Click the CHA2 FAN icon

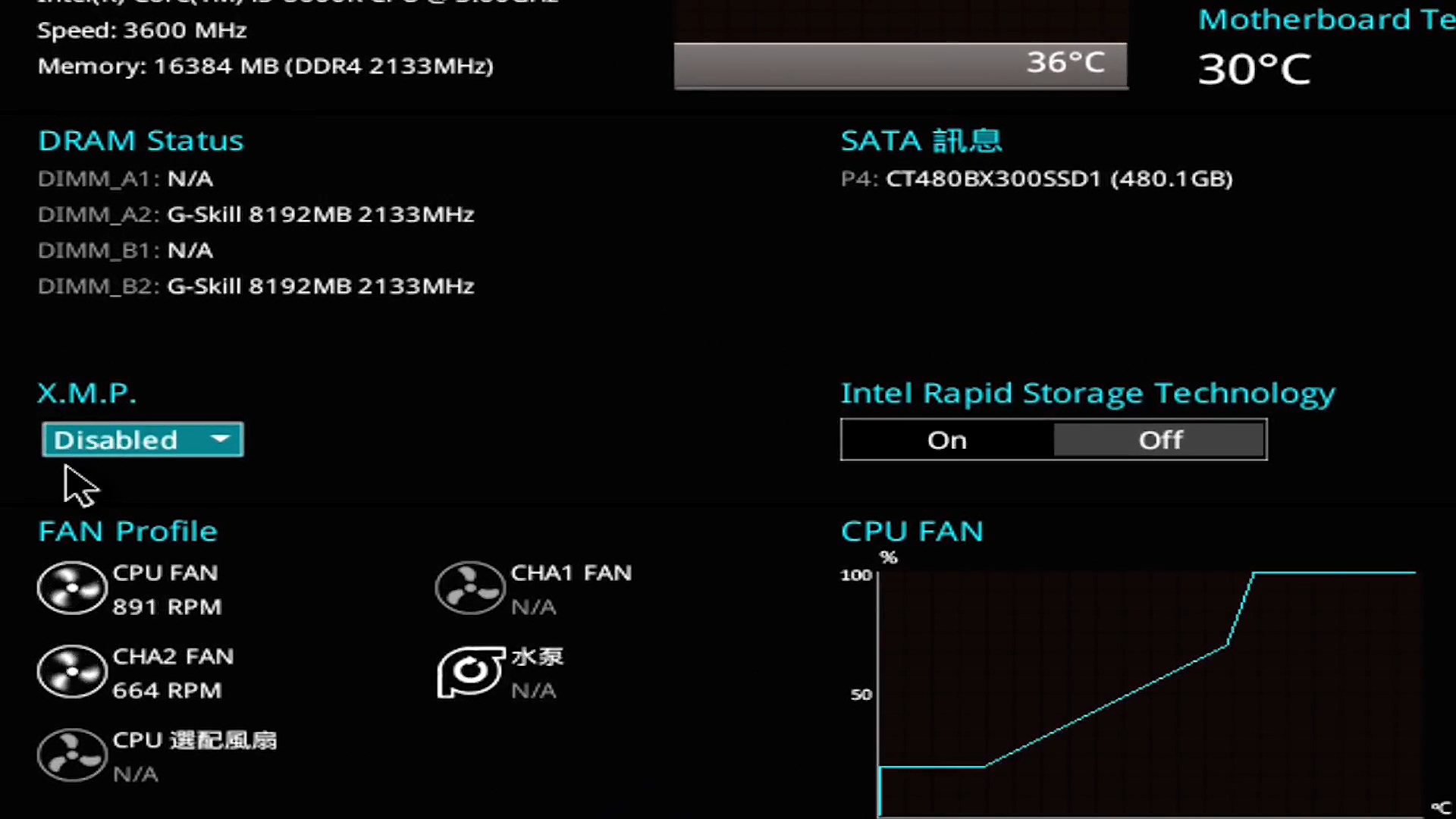(x=72, y=672)
